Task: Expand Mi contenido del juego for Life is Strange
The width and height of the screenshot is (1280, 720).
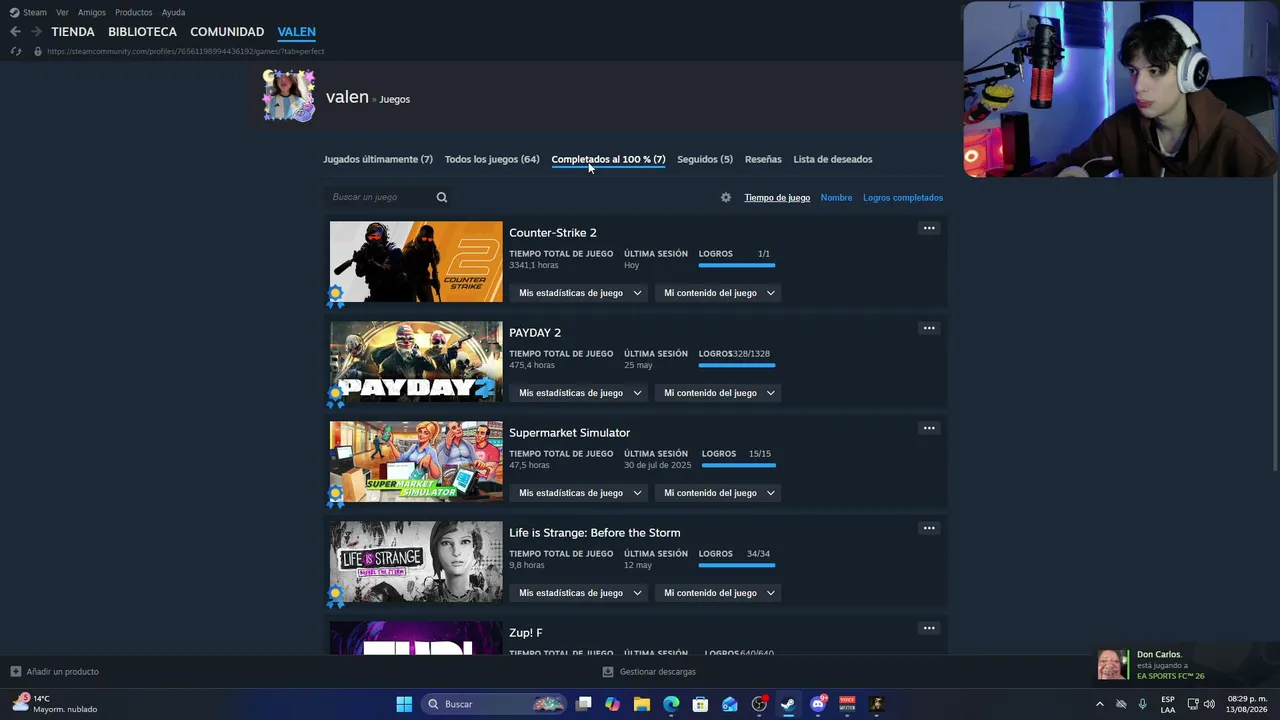Action: coord(719,593)
